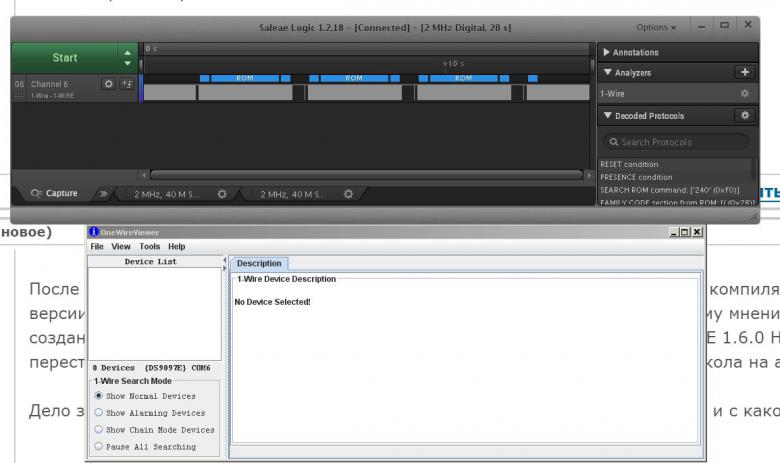
Task: Click the scrollbar right arrow
Action: (x=589, y=175)
